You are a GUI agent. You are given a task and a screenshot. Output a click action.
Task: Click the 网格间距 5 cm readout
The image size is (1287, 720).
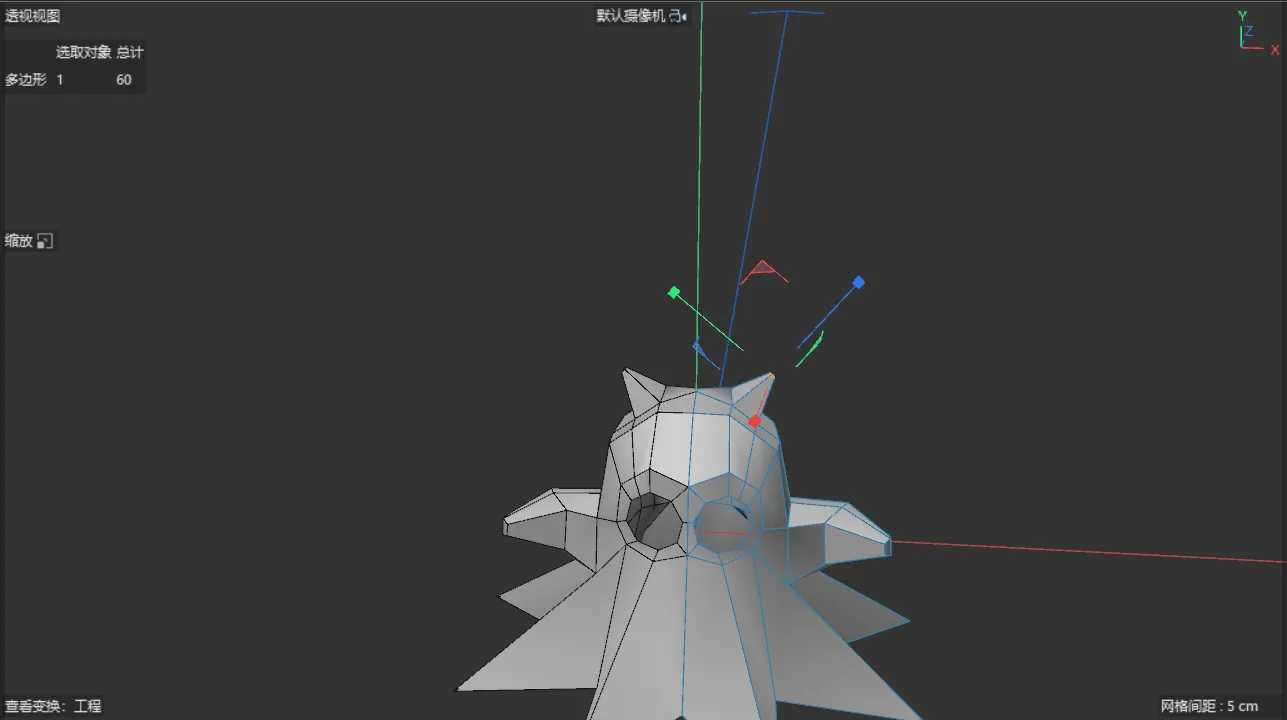coord(1210,706)
